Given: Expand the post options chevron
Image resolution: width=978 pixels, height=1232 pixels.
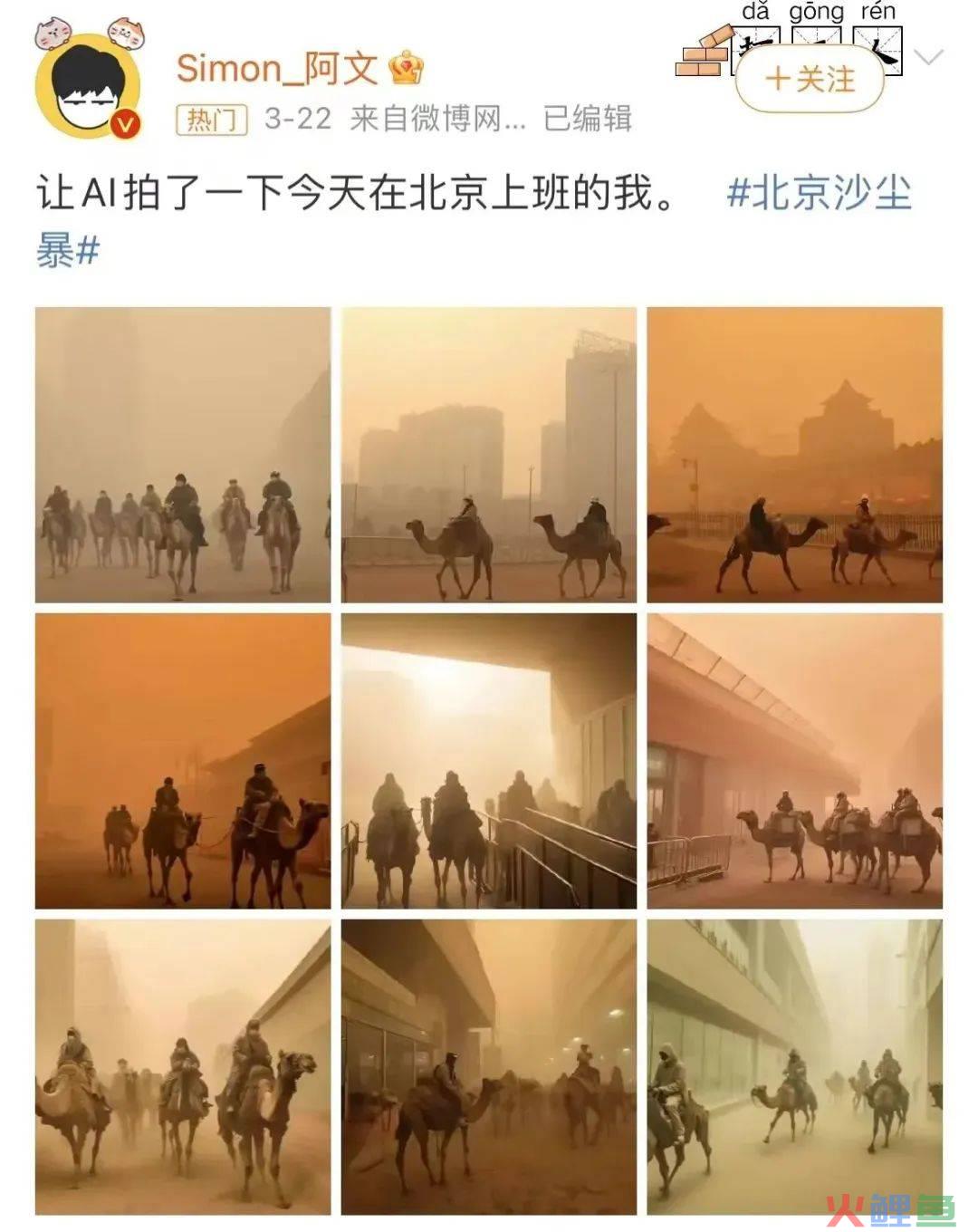Looking at the screenshot, I should coord(928,58).
